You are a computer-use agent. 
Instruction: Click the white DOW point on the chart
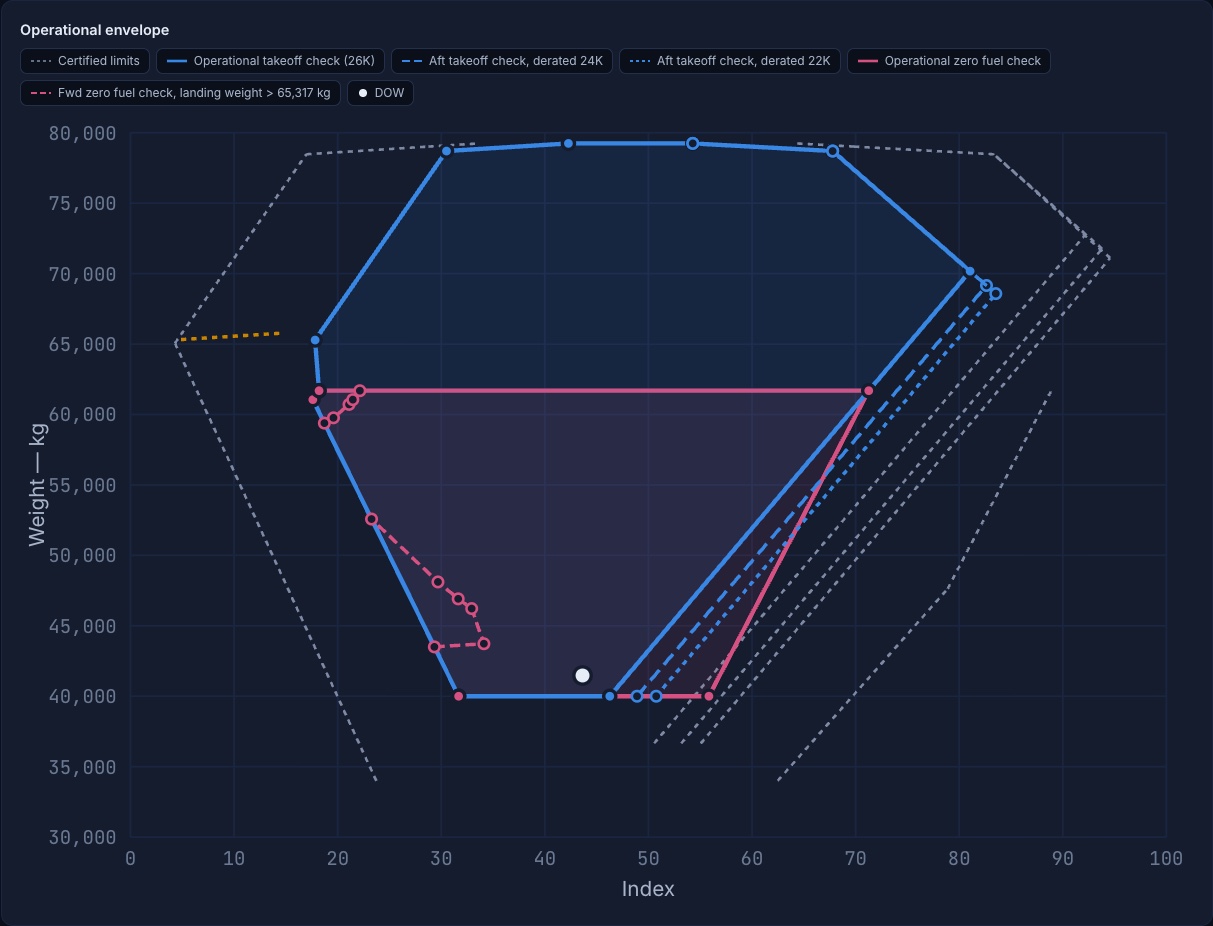pos(582,676)
